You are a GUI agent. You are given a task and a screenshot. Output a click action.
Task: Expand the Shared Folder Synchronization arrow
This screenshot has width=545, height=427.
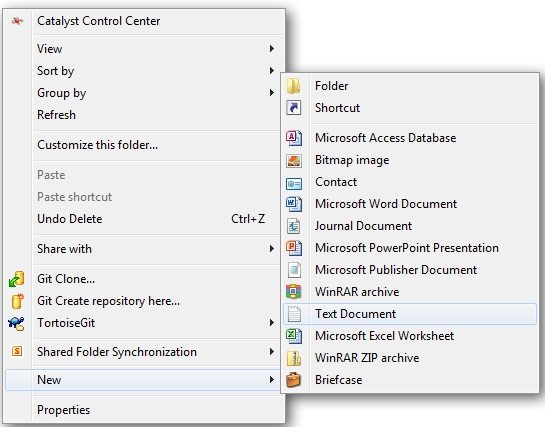[x=271, y=352]
